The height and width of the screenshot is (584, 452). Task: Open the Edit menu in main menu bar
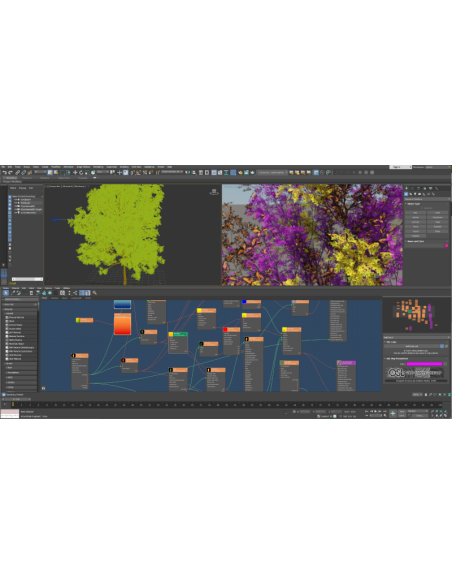10,167
